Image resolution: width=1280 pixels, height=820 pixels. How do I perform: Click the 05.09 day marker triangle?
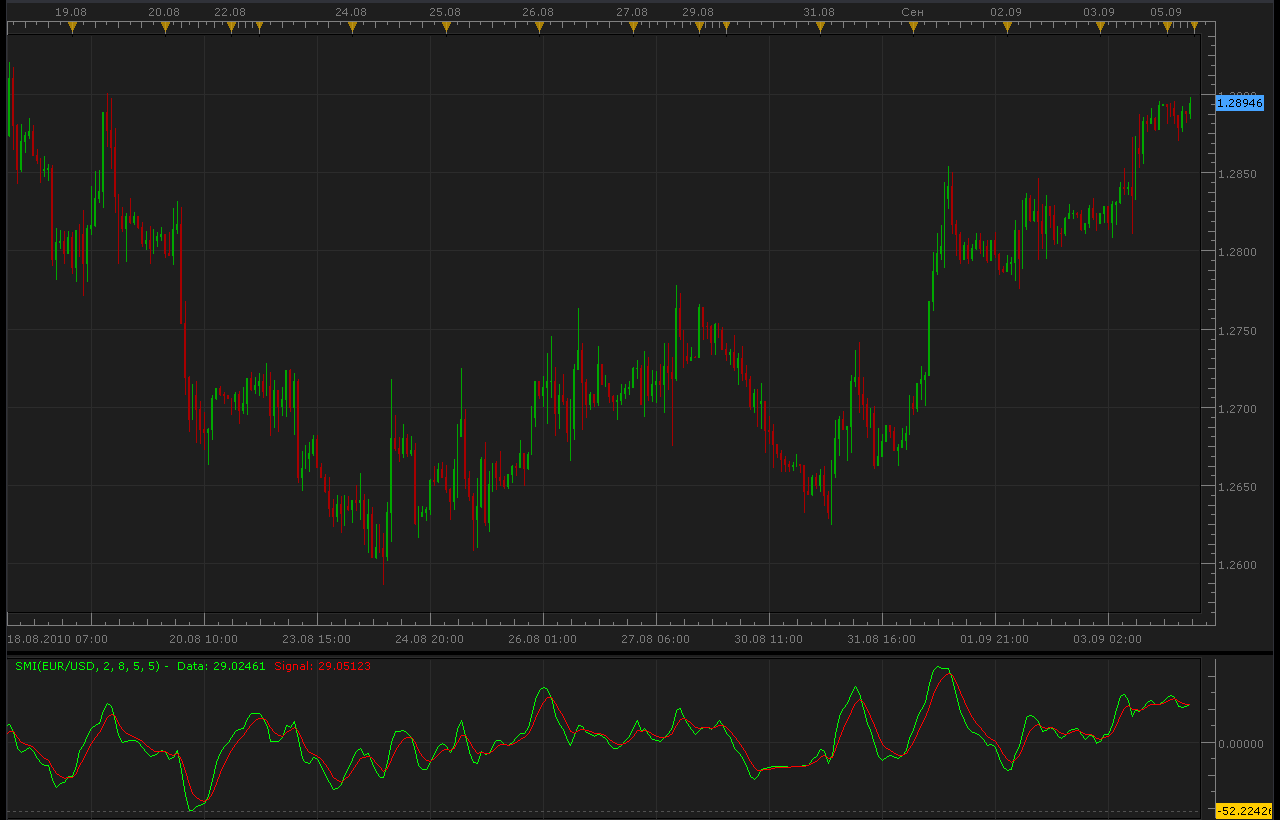1167,28
